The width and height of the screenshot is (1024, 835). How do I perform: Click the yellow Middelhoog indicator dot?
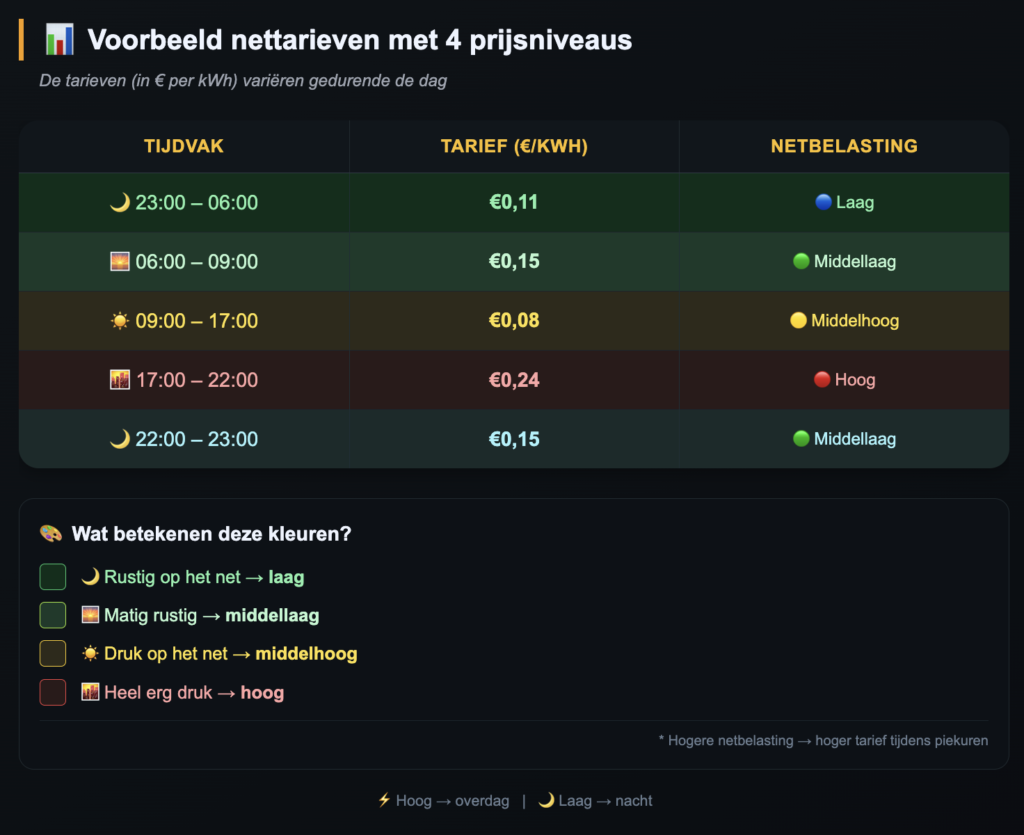[x=798, y=321]
